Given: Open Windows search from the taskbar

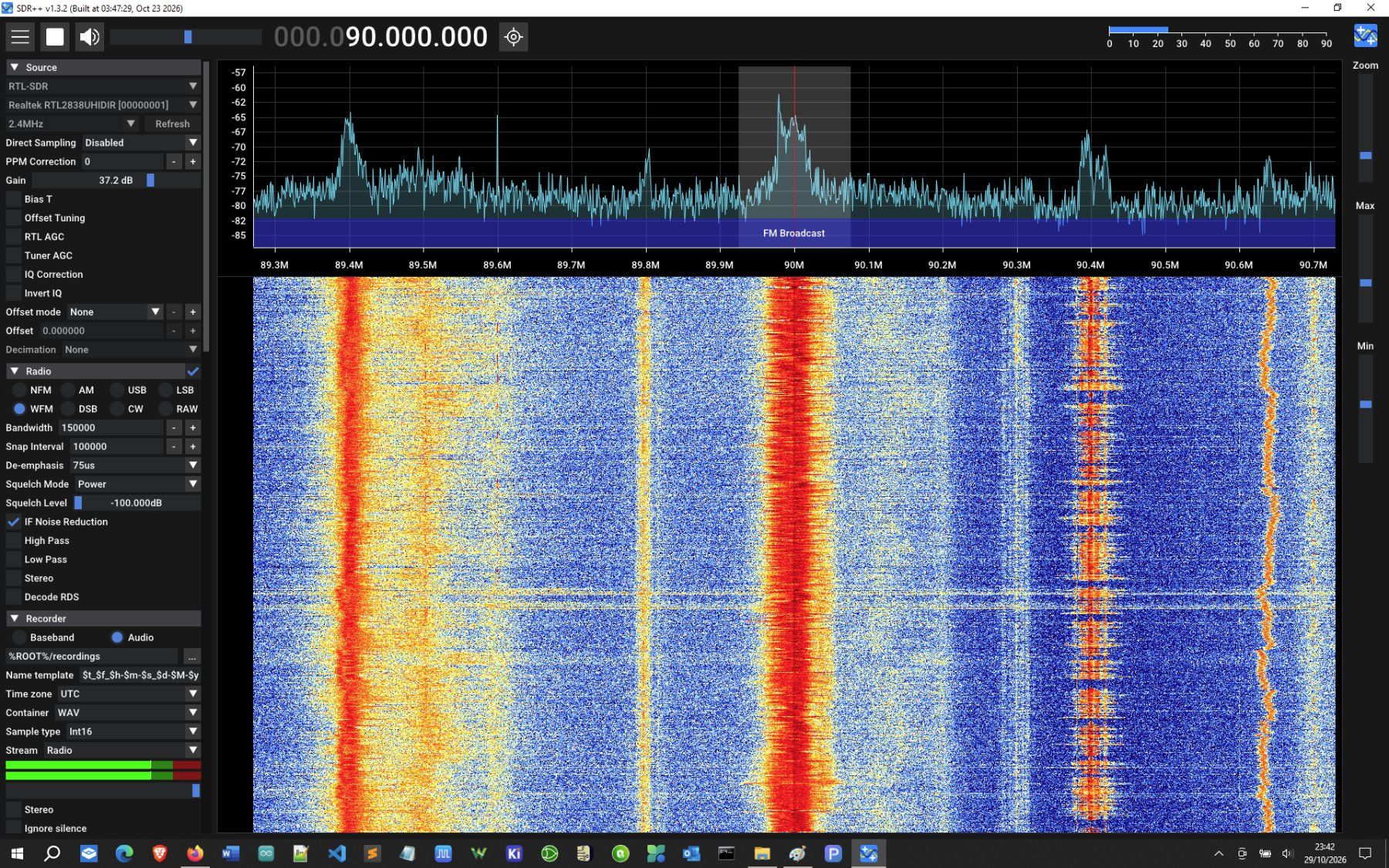Looking at the screenshot, I should coord(52,853).
